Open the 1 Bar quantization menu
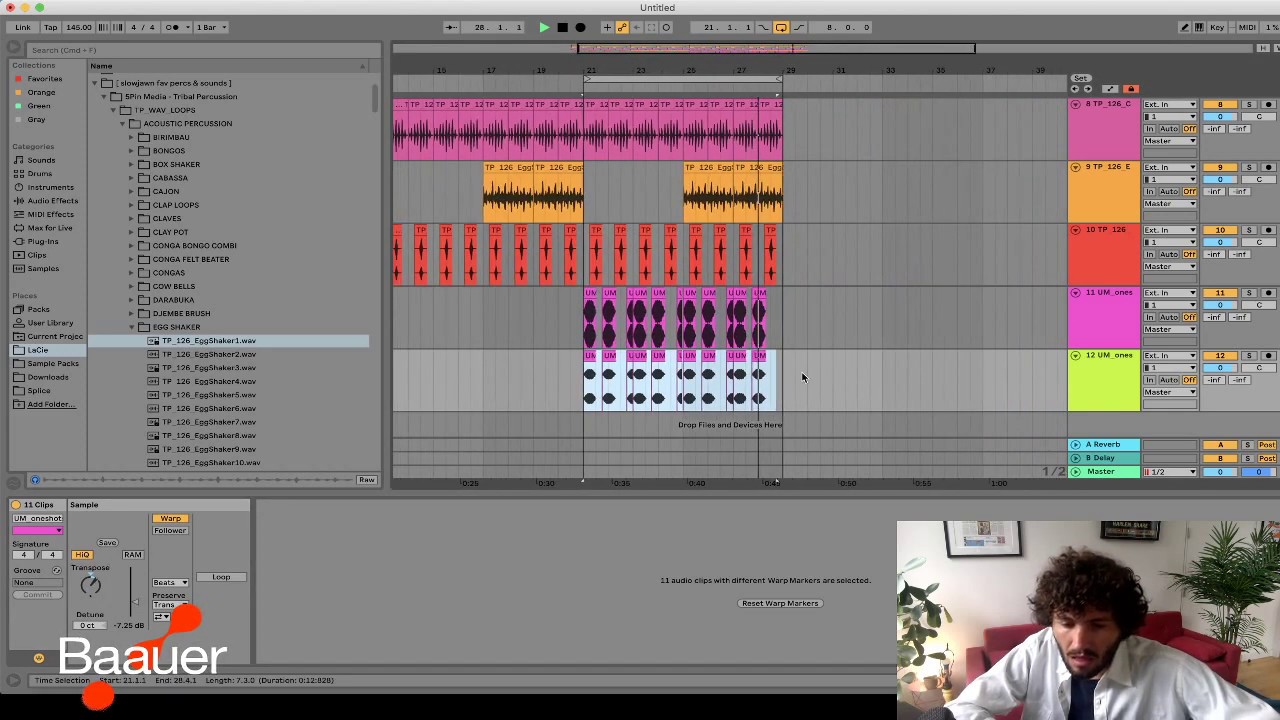 (x=209, y=27)
